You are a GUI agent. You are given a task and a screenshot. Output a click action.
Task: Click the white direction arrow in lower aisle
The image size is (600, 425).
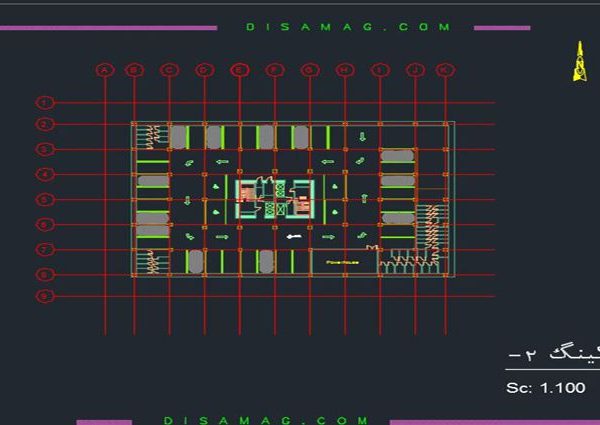[294, 237]
